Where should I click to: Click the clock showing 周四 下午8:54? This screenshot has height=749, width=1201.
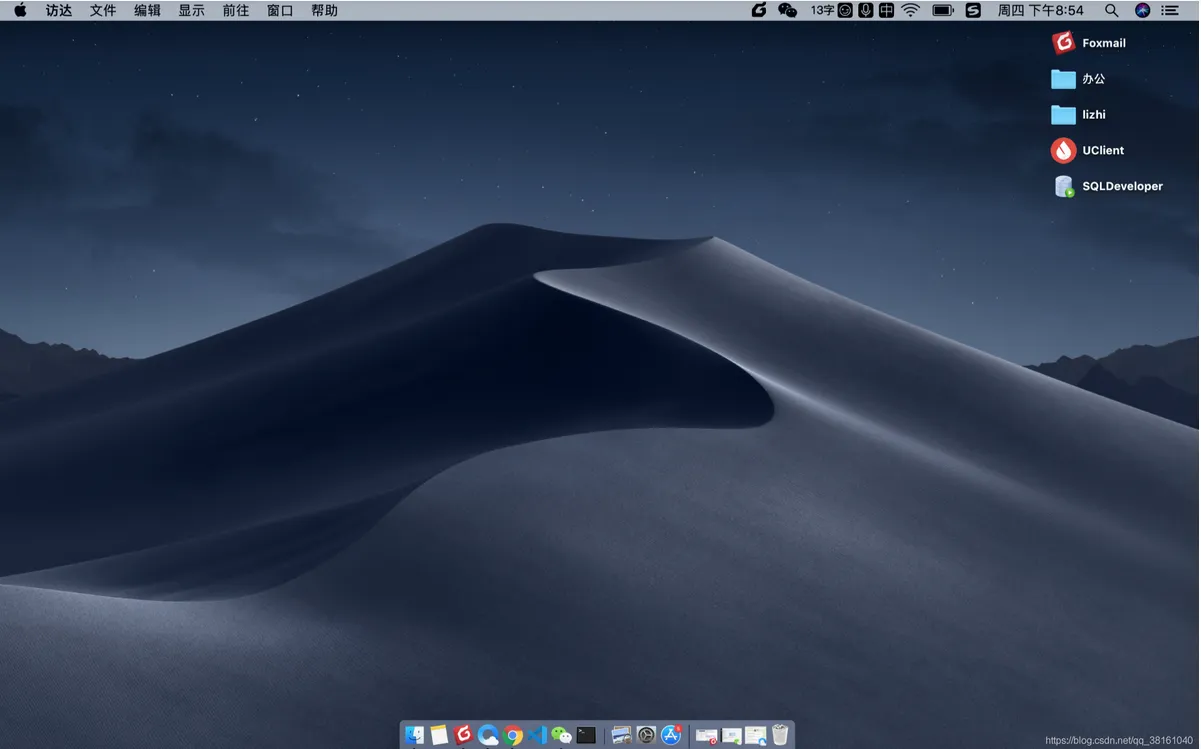1040,10
